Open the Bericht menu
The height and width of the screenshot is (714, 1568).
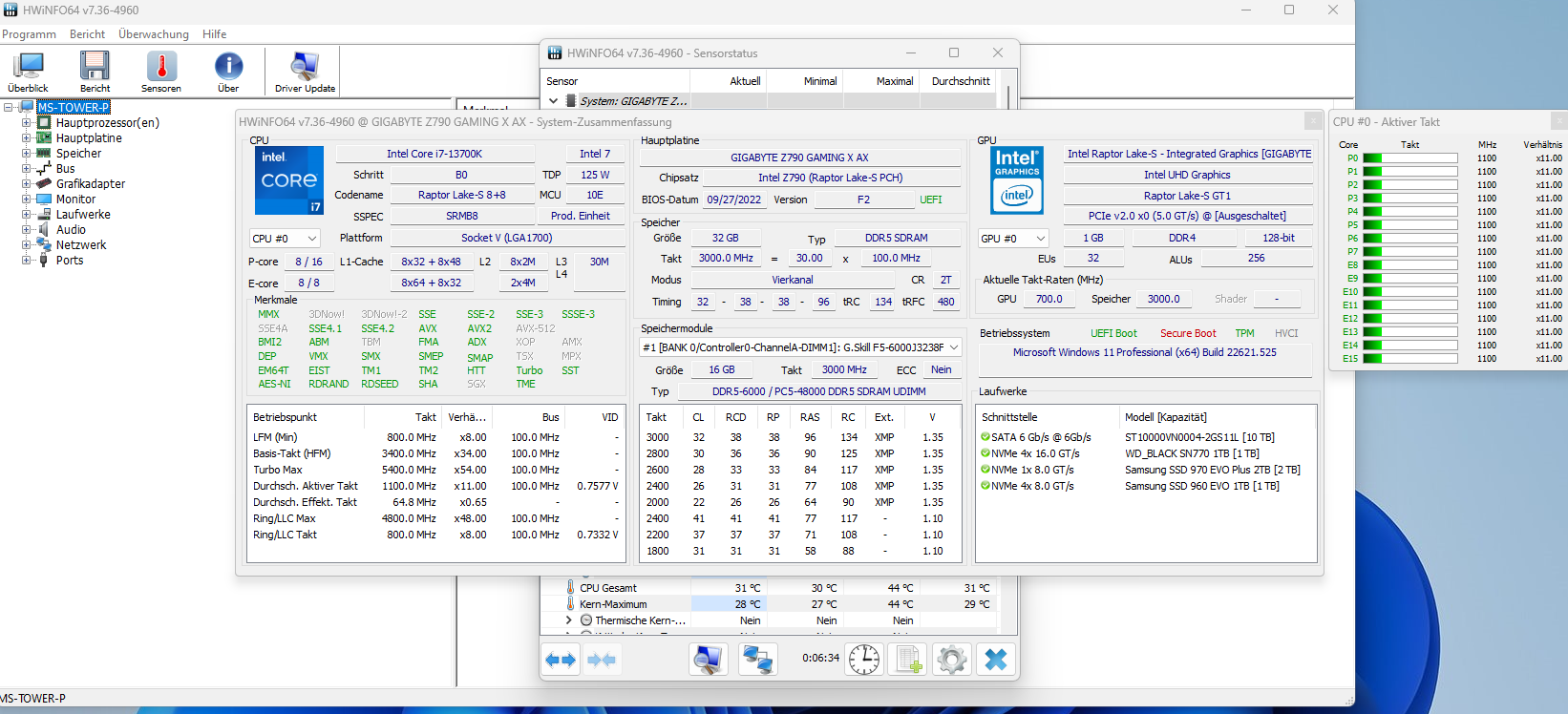pyautogui.click(x=87, y=34)
